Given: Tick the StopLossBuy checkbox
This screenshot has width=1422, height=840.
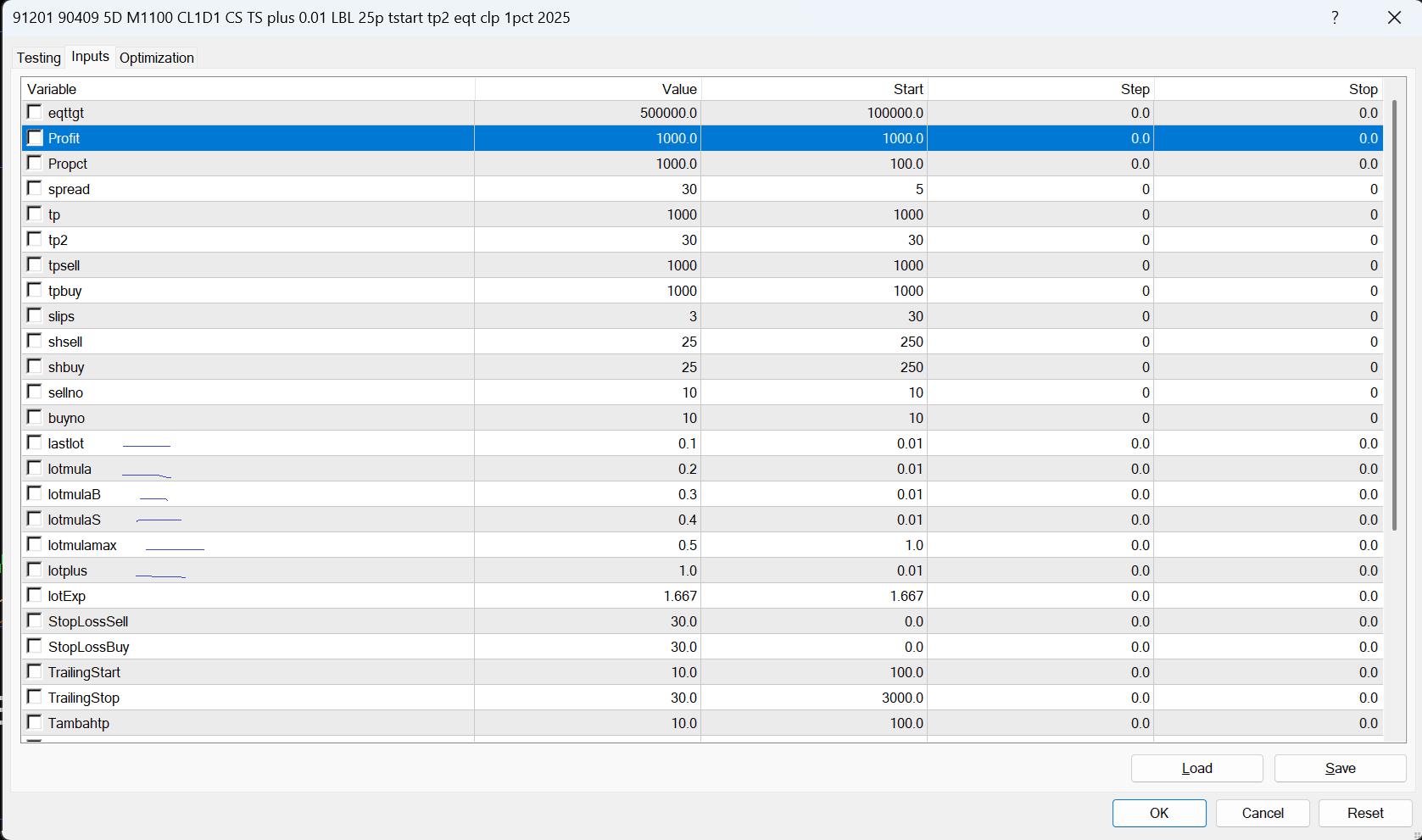Looking at the screenshot, I should (x=35, y=646).
